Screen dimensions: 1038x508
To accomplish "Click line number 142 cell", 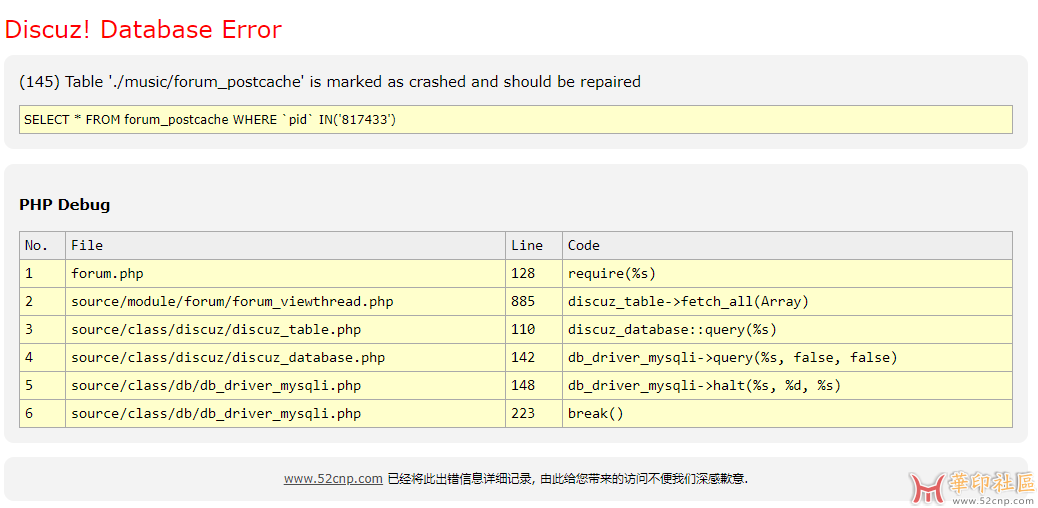I will (x=534, y=358).
